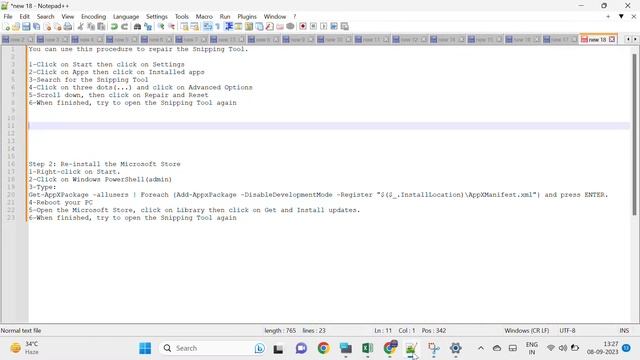Open Find dialog via binoculars icon

[138, 27]
